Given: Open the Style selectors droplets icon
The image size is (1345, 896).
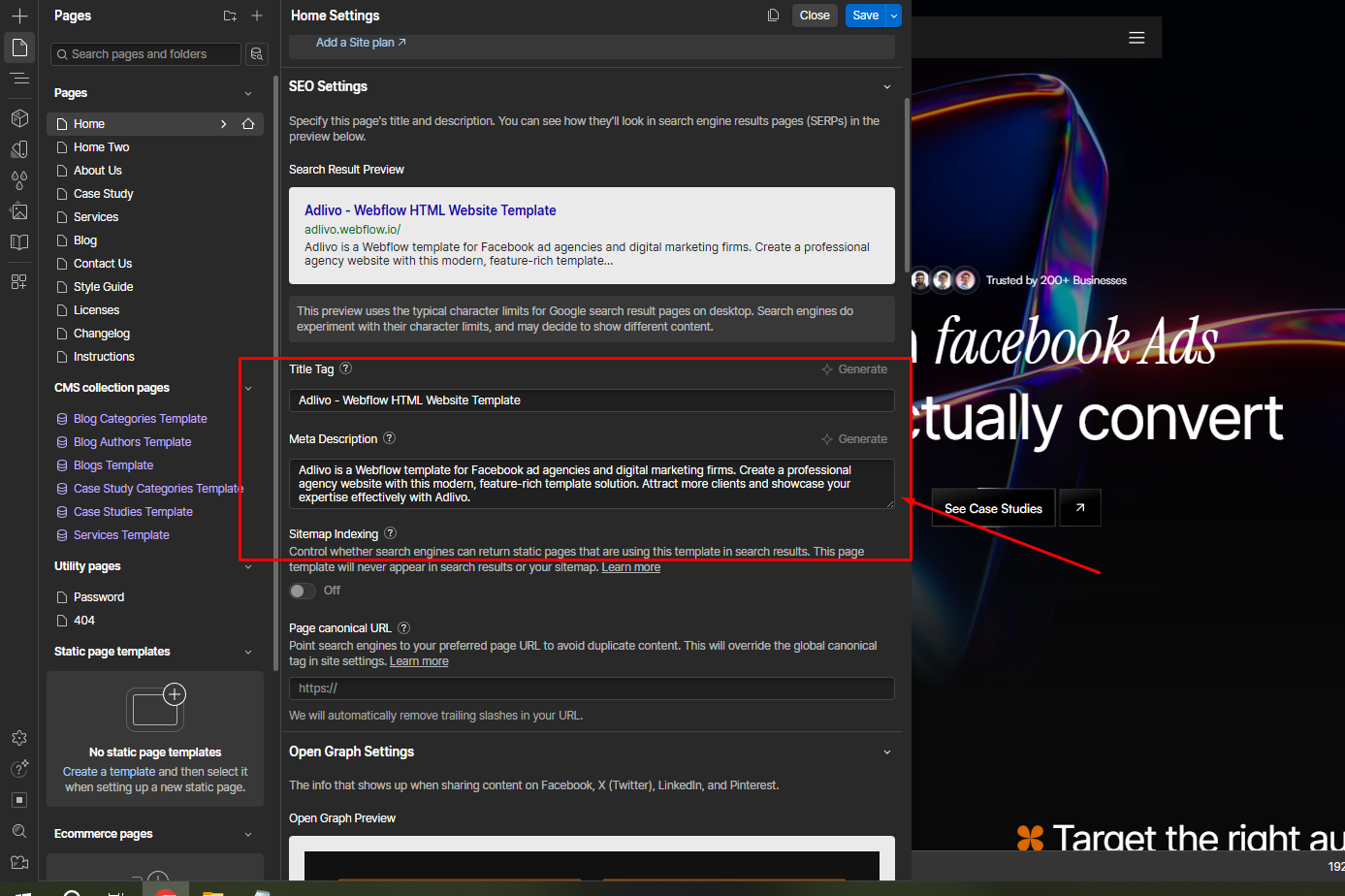Looking at the screenshot, I should (19, 180).
